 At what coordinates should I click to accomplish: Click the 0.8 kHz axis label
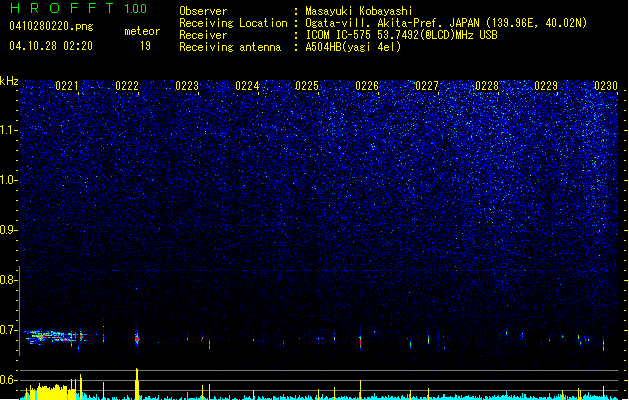click(8, 280)
